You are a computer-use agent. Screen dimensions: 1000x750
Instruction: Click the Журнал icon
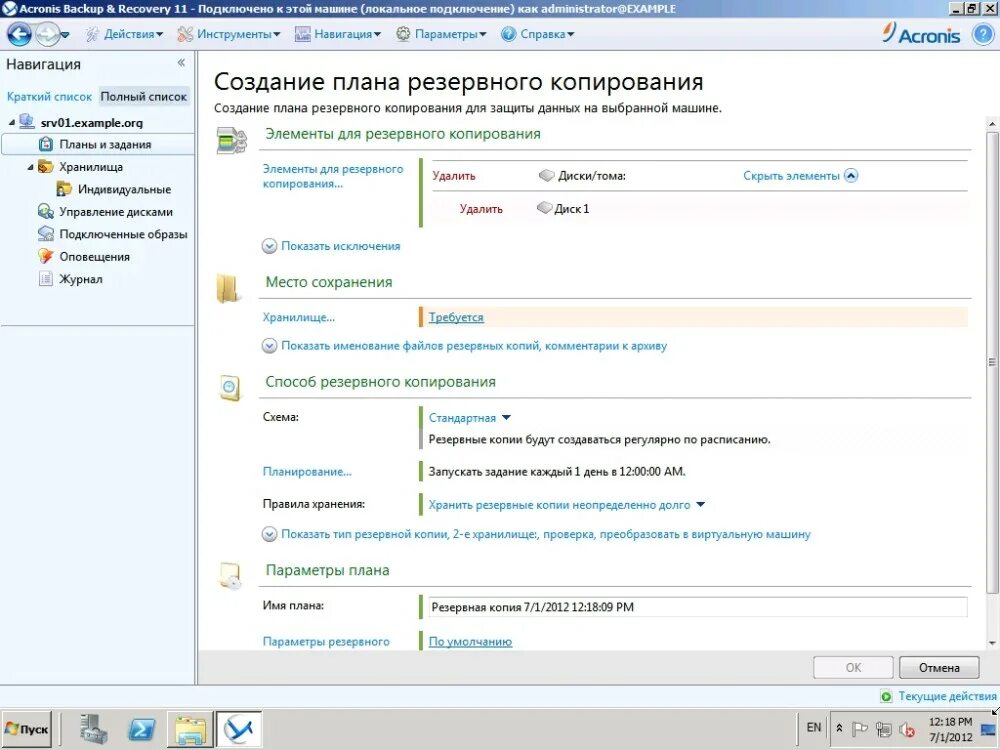click(45, 279)
